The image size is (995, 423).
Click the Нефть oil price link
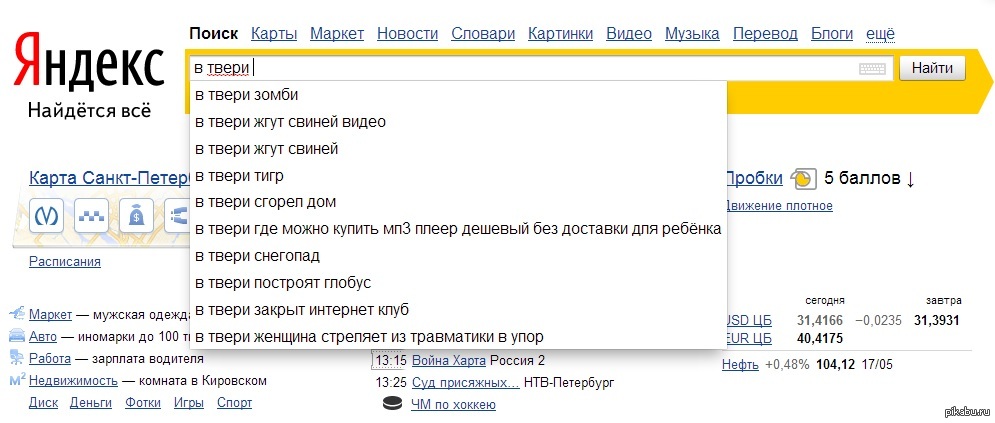[741, 365]
